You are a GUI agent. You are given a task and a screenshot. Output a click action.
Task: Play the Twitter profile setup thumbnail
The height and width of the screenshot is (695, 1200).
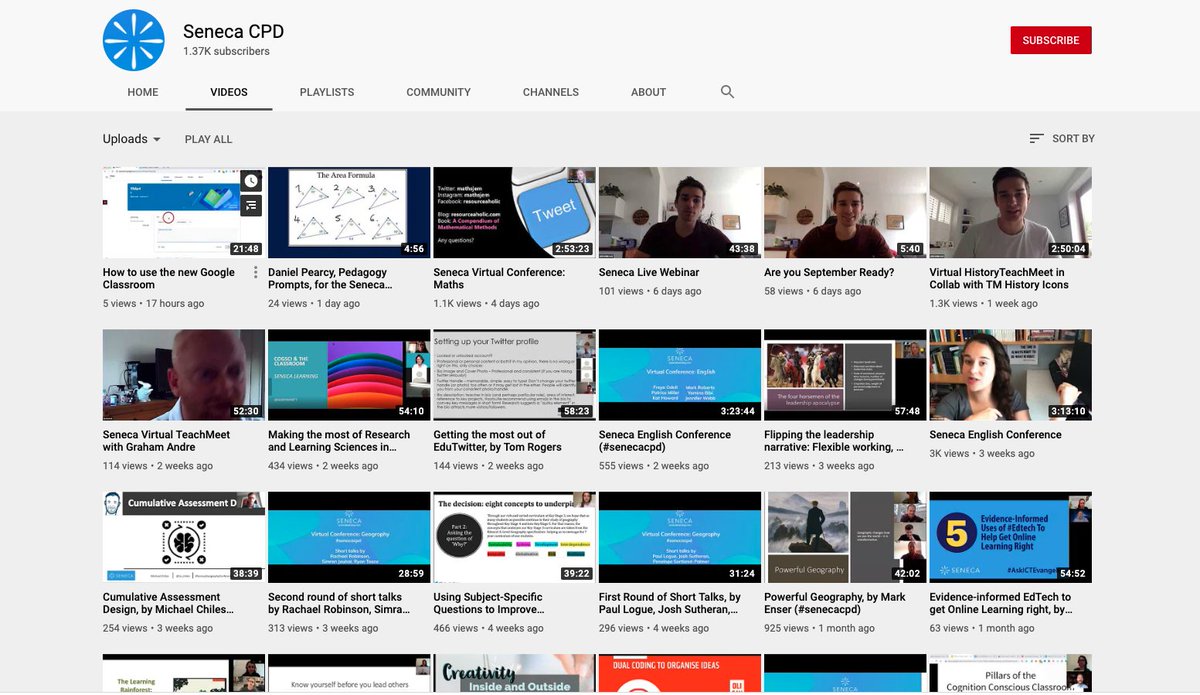515,375
